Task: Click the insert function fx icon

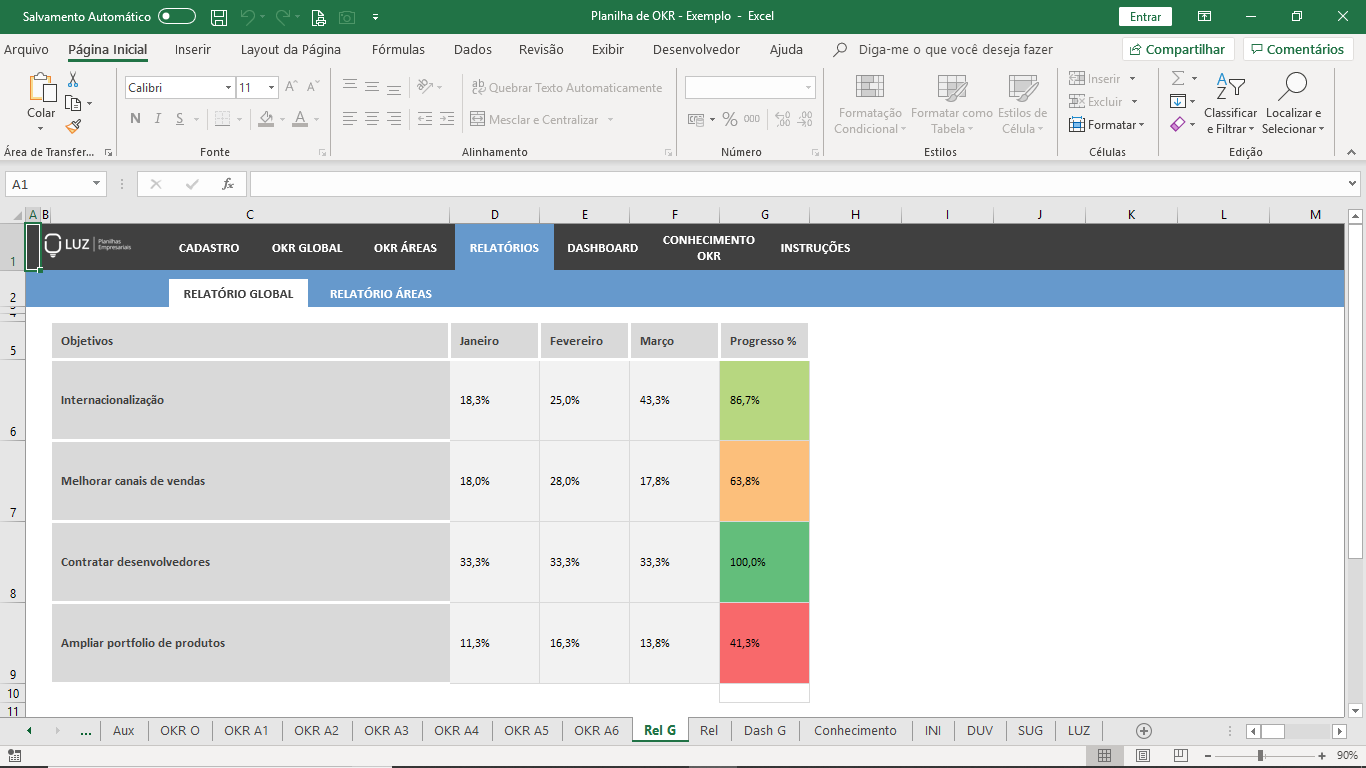Action: [228, 184]
